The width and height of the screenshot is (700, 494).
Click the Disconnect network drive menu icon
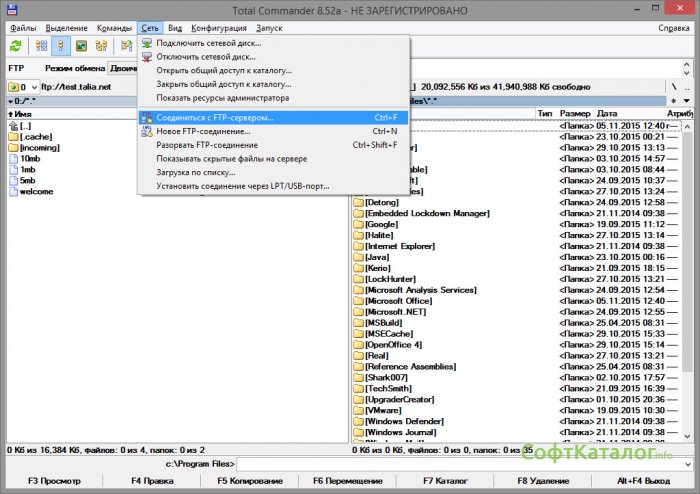[x=147, y=57]
